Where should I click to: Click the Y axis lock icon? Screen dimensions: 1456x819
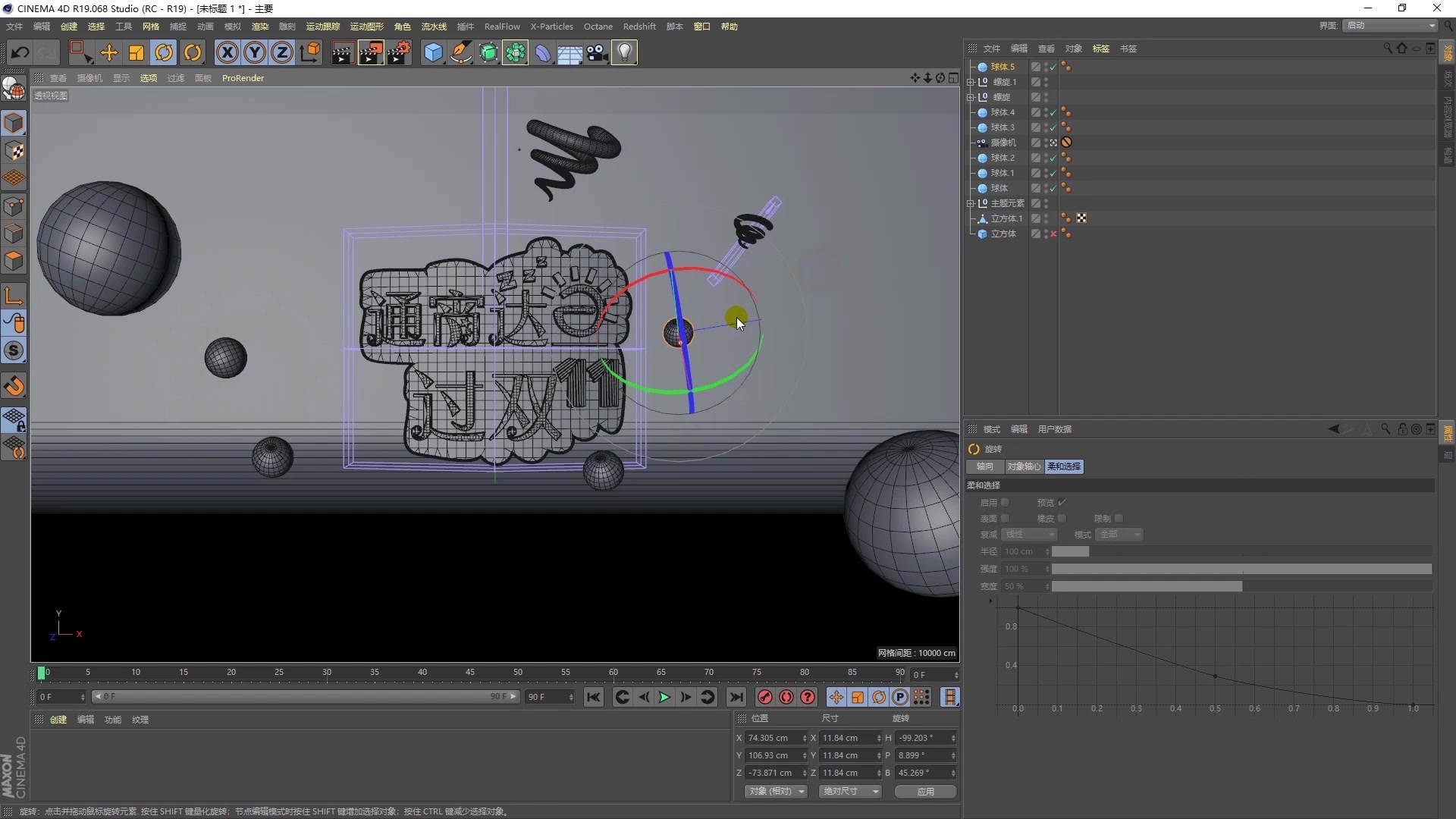tap(254, 52)
